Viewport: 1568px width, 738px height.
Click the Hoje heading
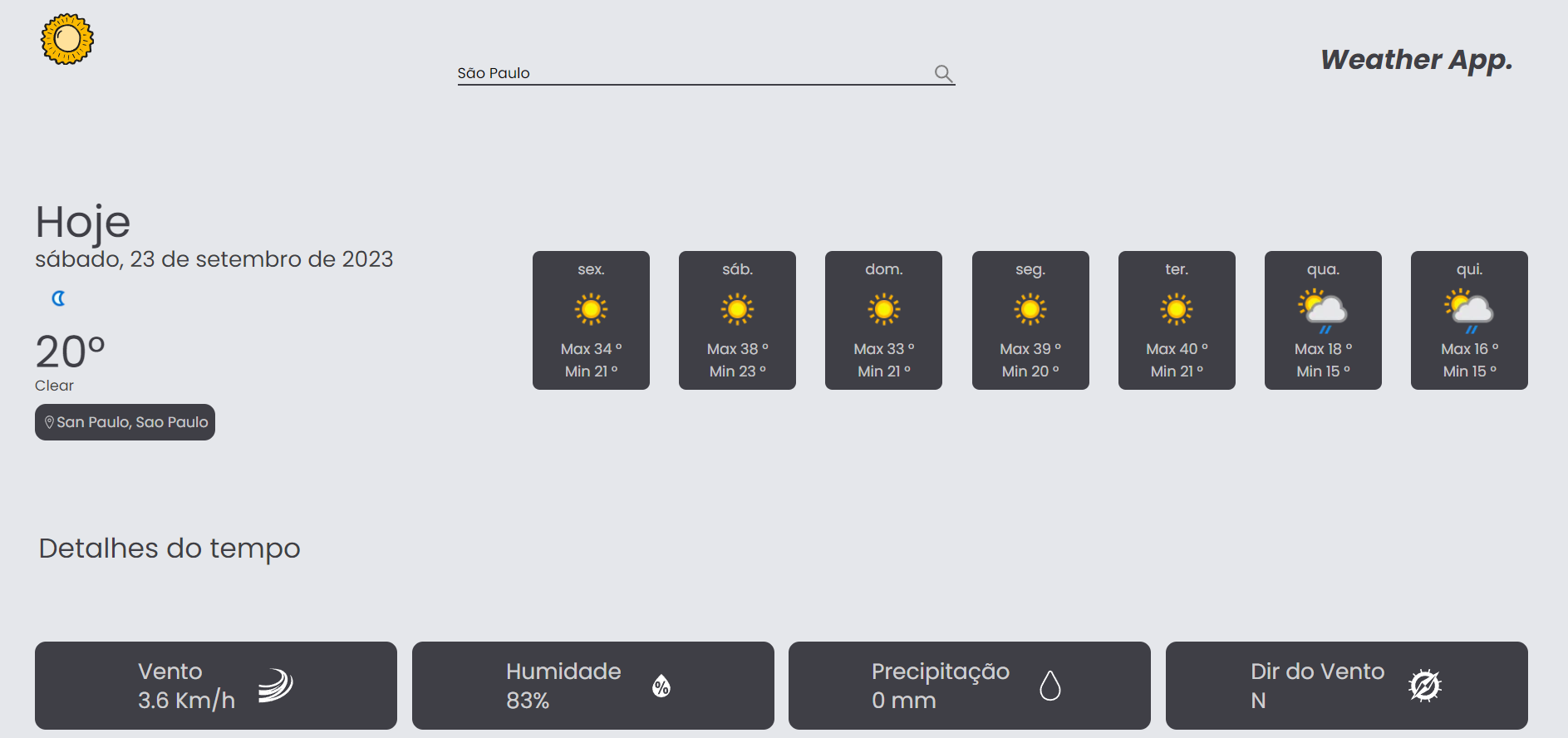82,222
